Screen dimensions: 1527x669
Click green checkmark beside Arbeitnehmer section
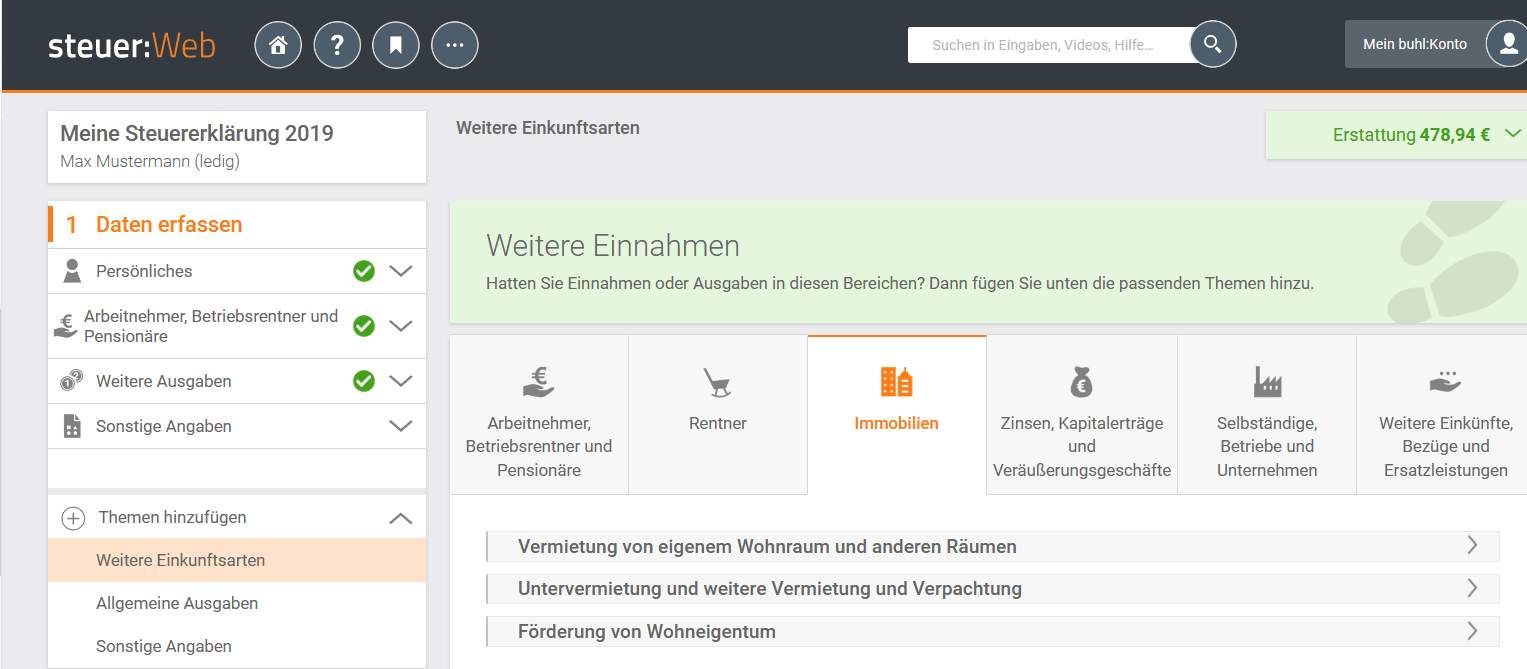364,326
